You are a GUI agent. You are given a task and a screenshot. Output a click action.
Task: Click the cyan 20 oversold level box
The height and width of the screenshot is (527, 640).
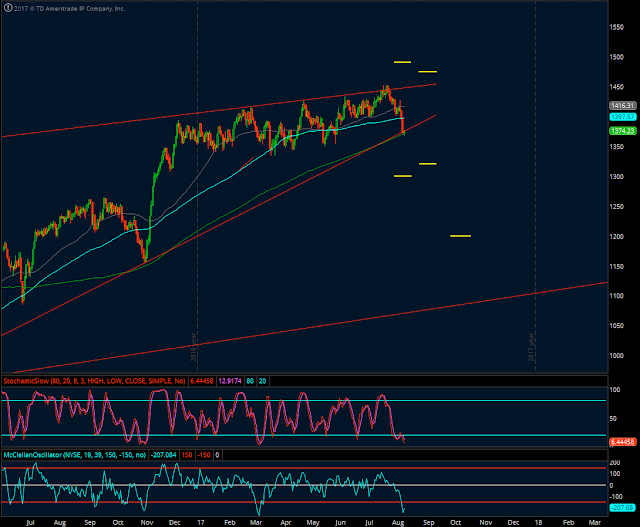pyautogui.click(x=262, y=381)
